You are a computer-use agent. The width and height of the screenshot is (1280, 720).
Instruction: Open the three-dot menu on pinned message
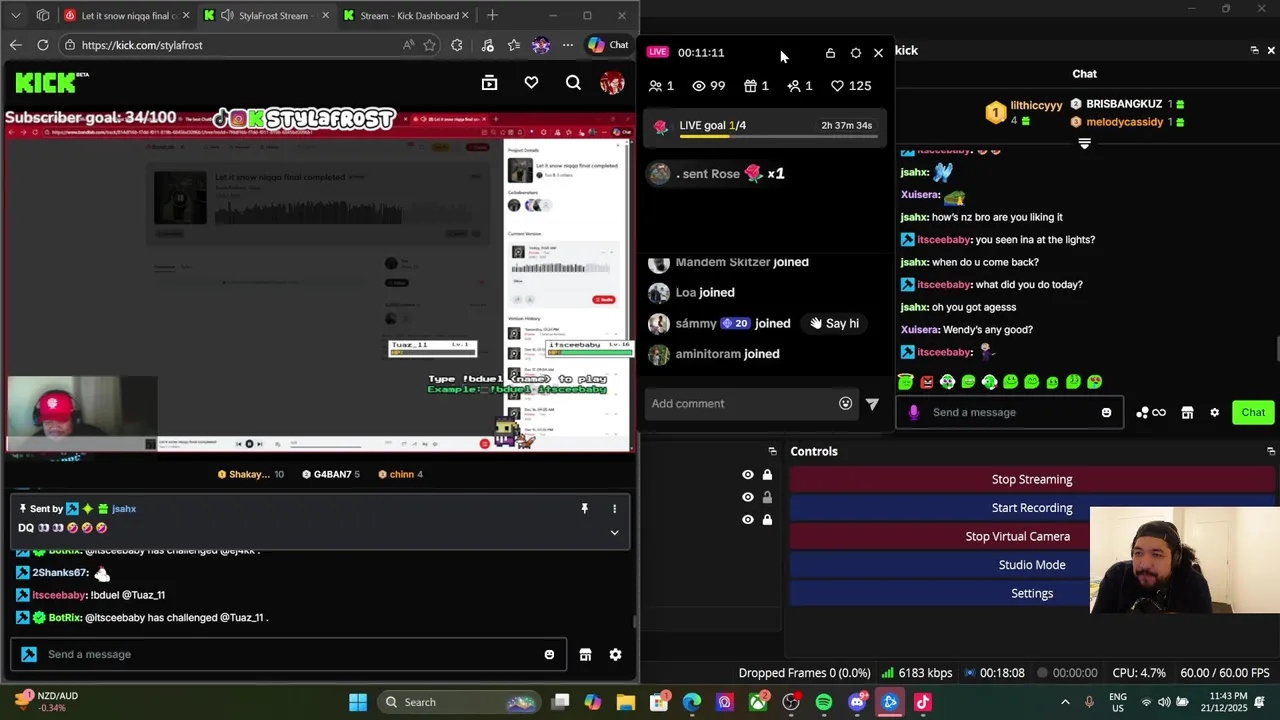pyautogui.click(x=615, y=509)
